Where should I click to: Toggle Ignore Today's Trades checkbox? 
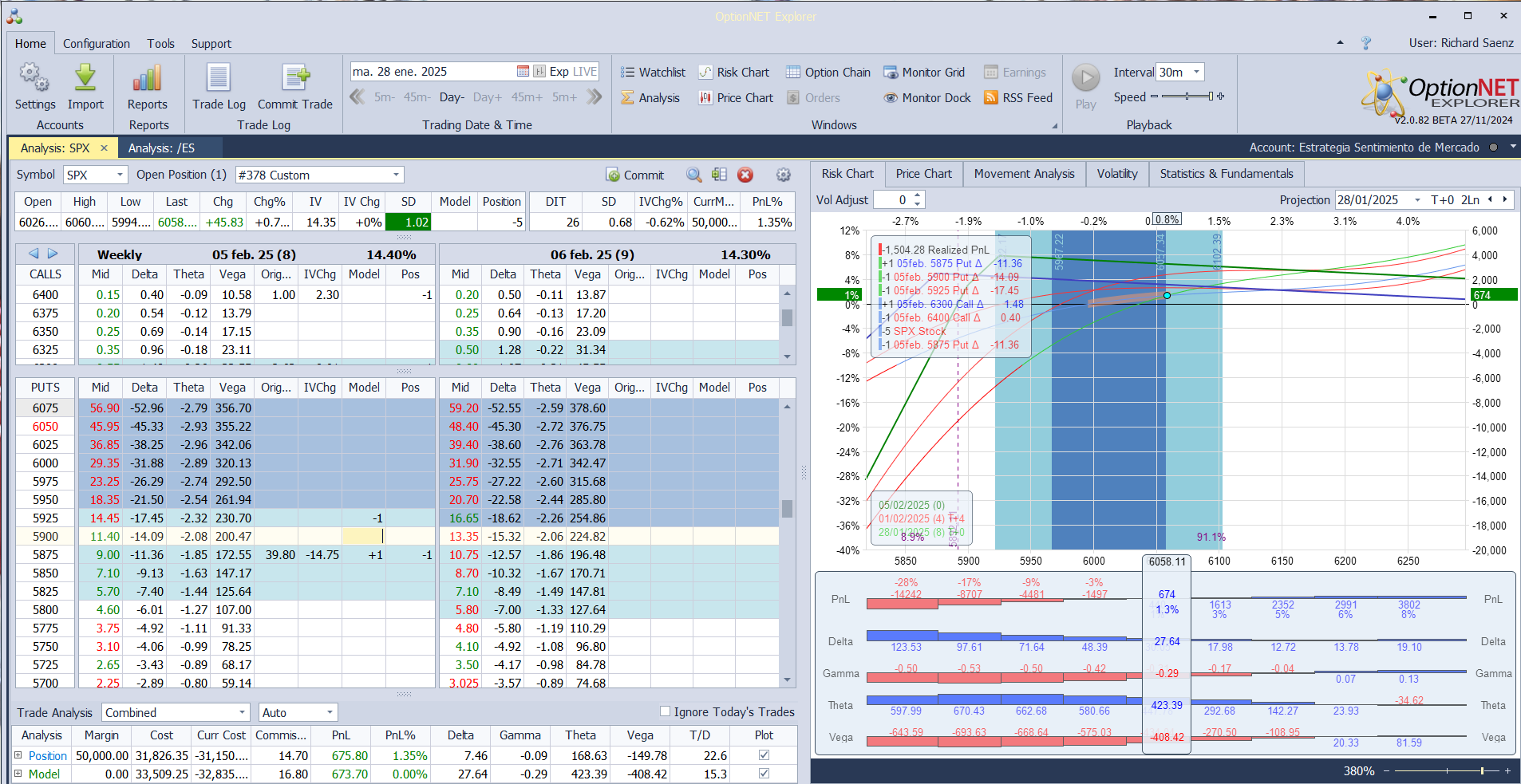point(665,711)
